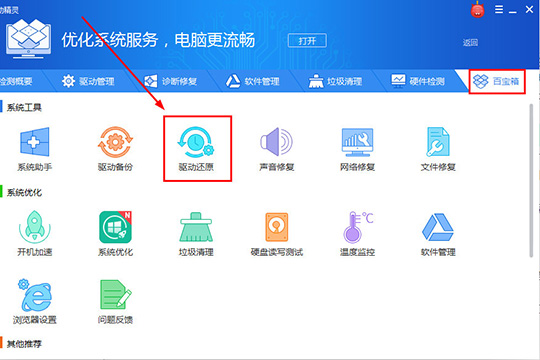Switch to the 硬件检测 tab
The width and height of the screenshot is (540, 360).
[418, 81]
